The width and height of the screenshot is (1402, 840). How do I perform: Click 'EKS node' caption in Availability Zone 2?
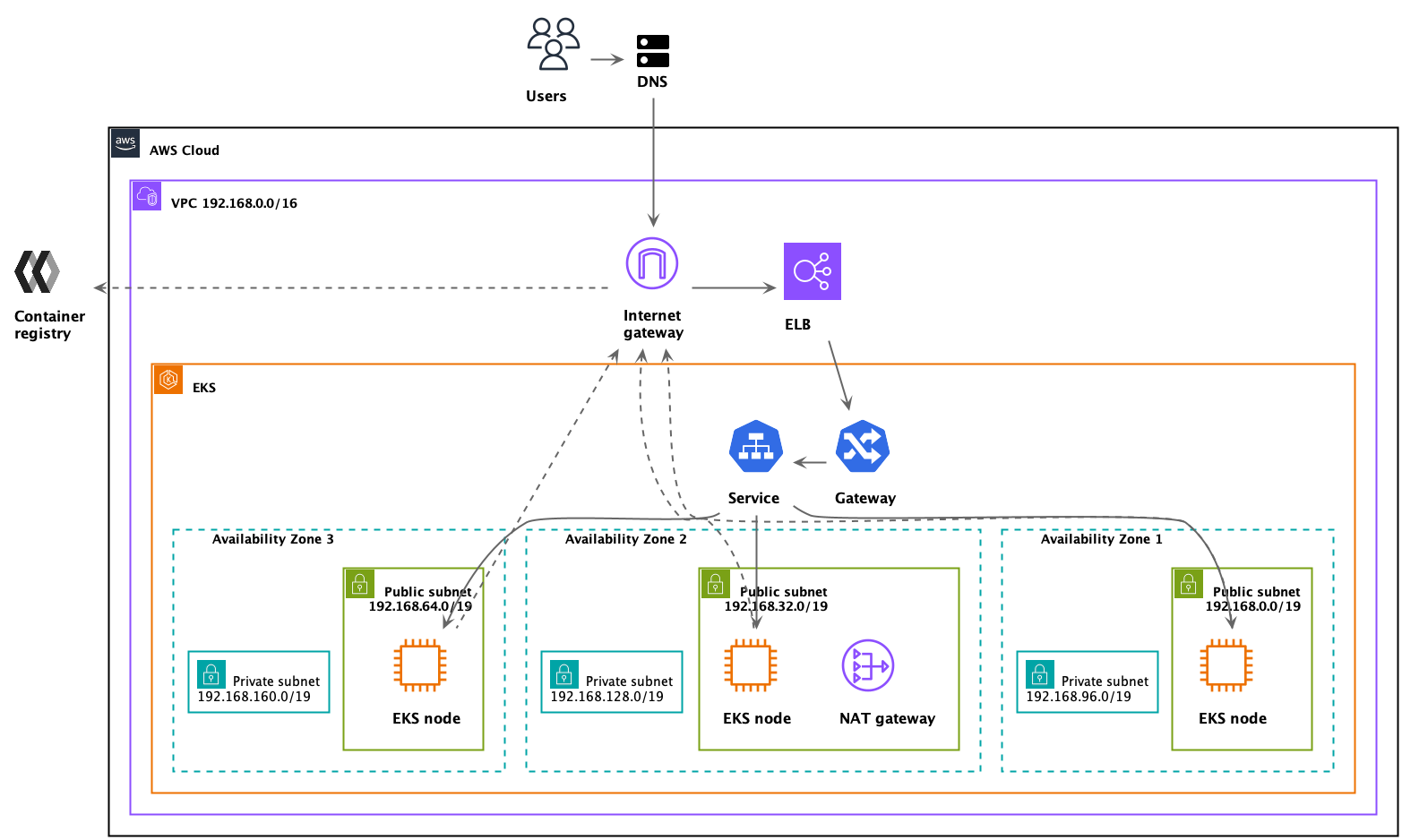(757, 718)
